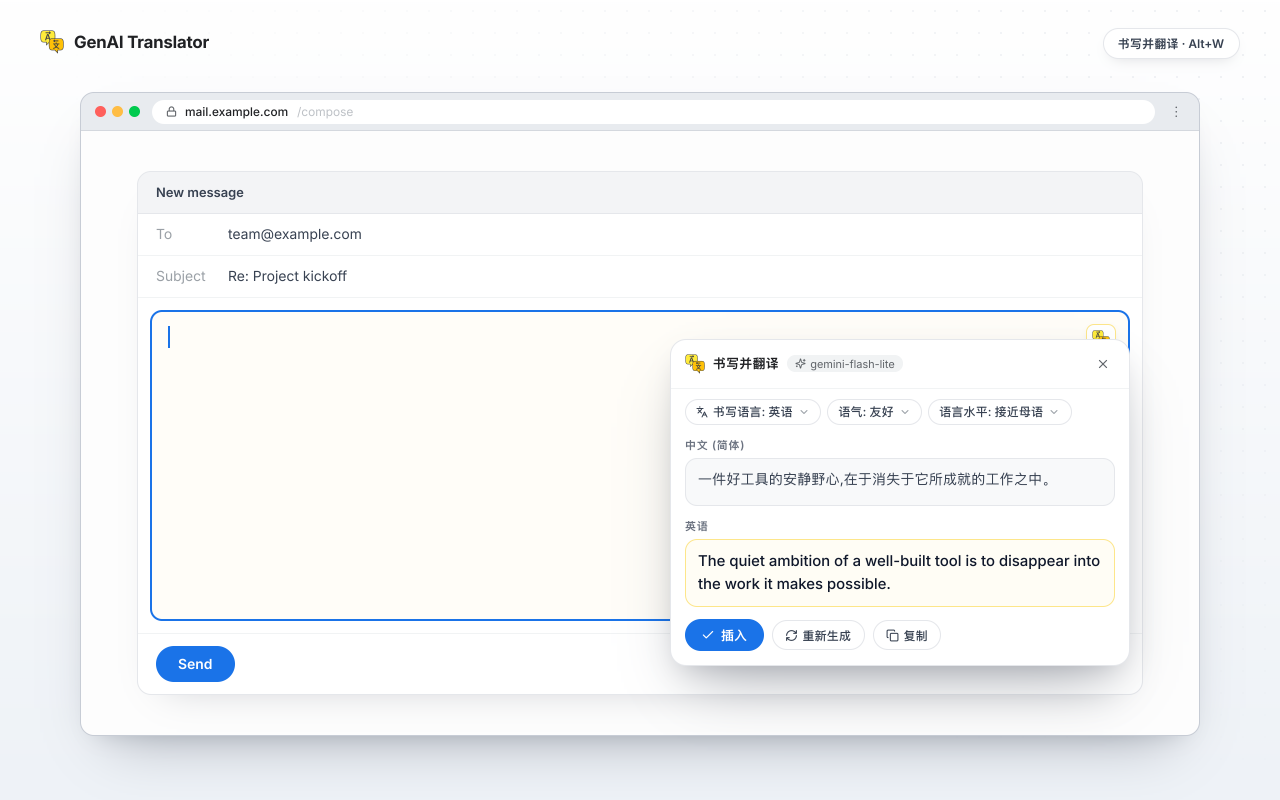Click the translator icon in message body corner
The height and width of the screenshot is (800, 1280).
tap(1100, 333)
